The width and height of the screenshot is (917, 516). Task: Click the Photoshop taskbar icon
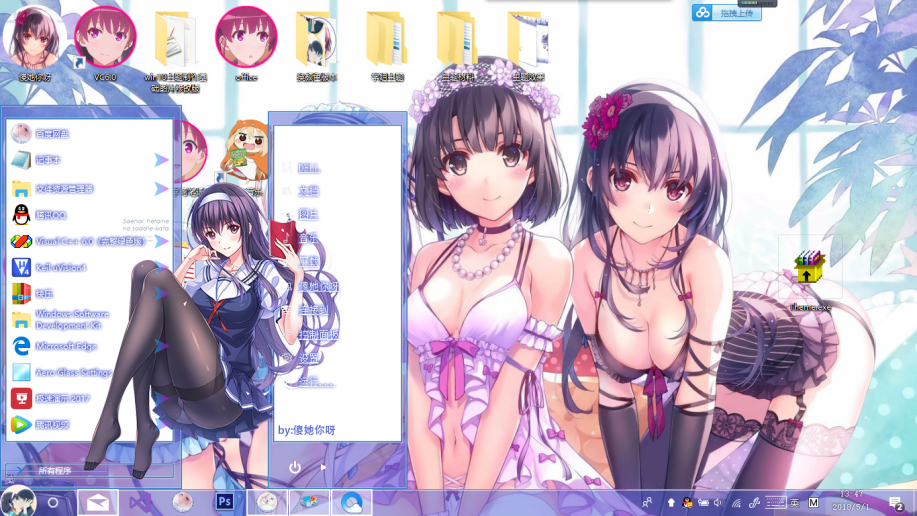click(x=225, y=502)
